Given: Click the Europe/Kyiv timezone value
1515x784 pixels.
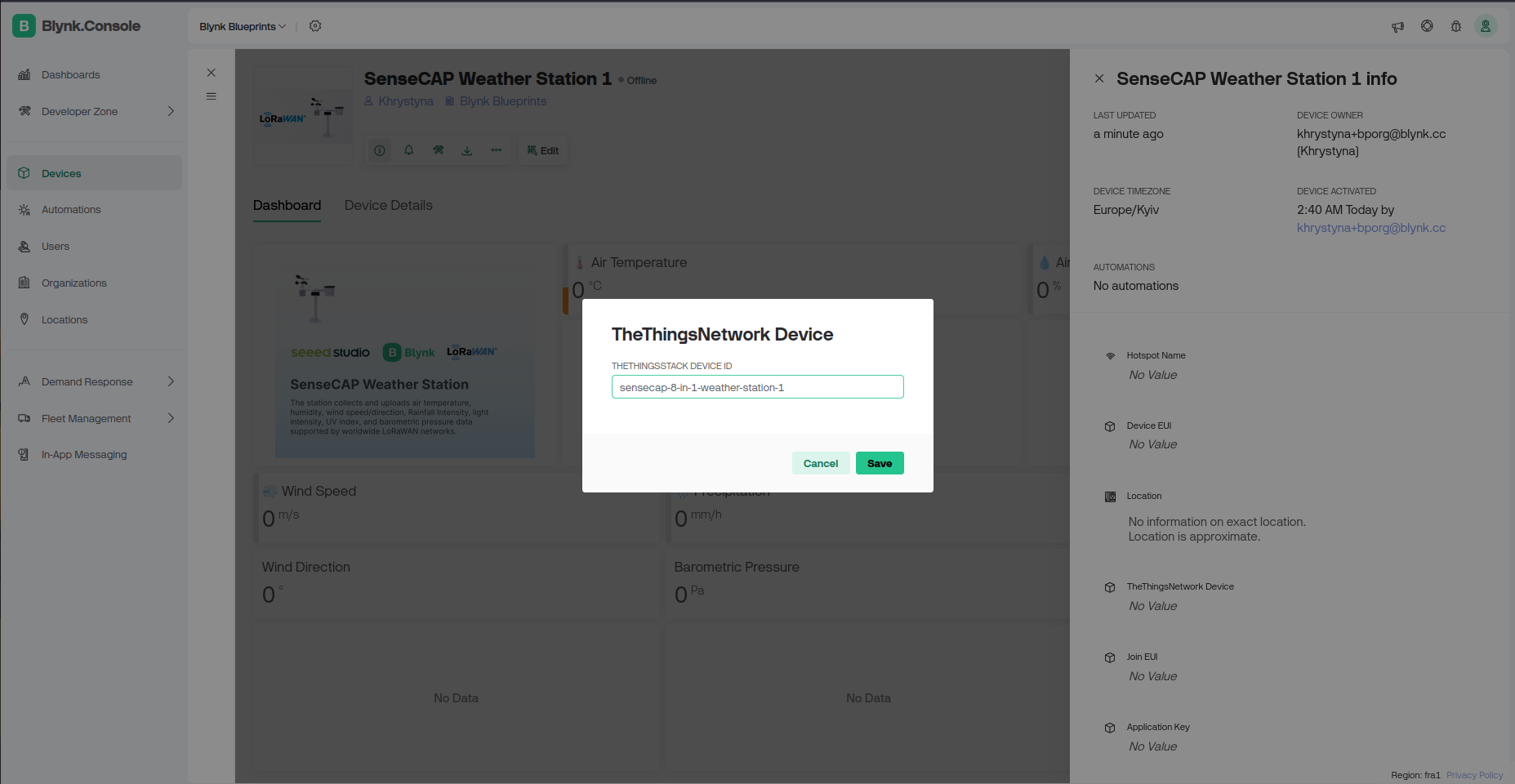Looking at the screenshot, I should 1126,210.
